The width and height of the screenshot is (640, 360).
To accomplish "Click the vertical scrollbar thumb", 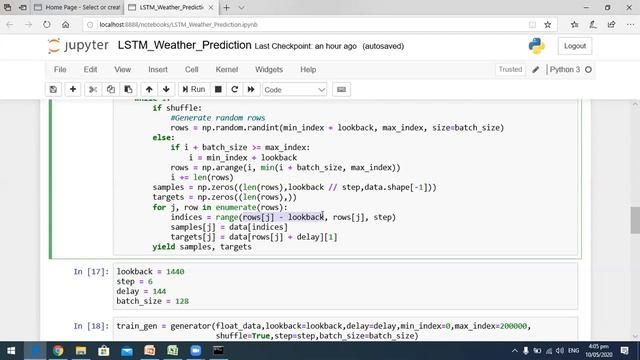I will point(635,220).
